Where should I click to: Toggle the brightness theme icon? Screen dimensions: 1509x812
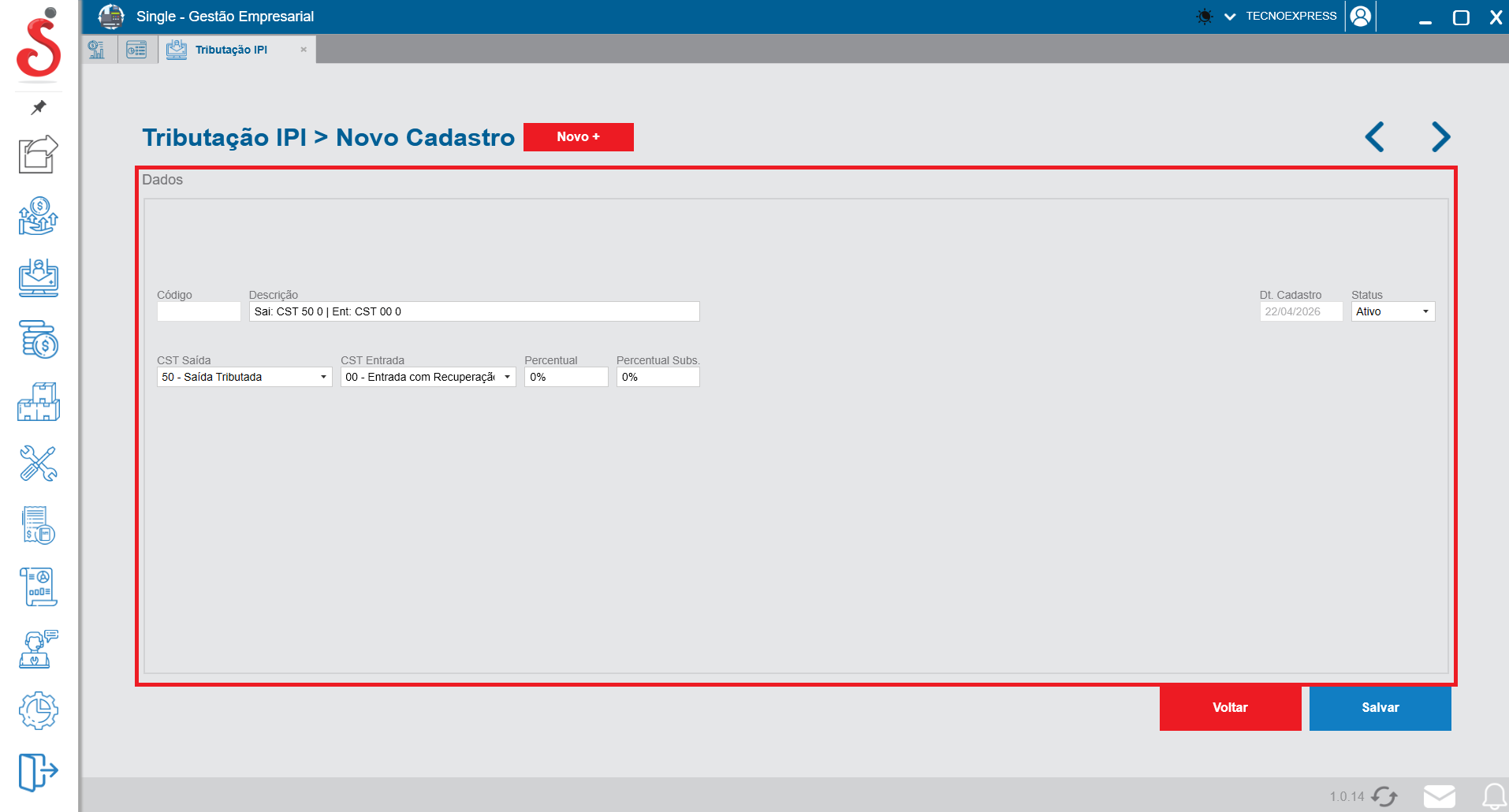point(1204,17)
